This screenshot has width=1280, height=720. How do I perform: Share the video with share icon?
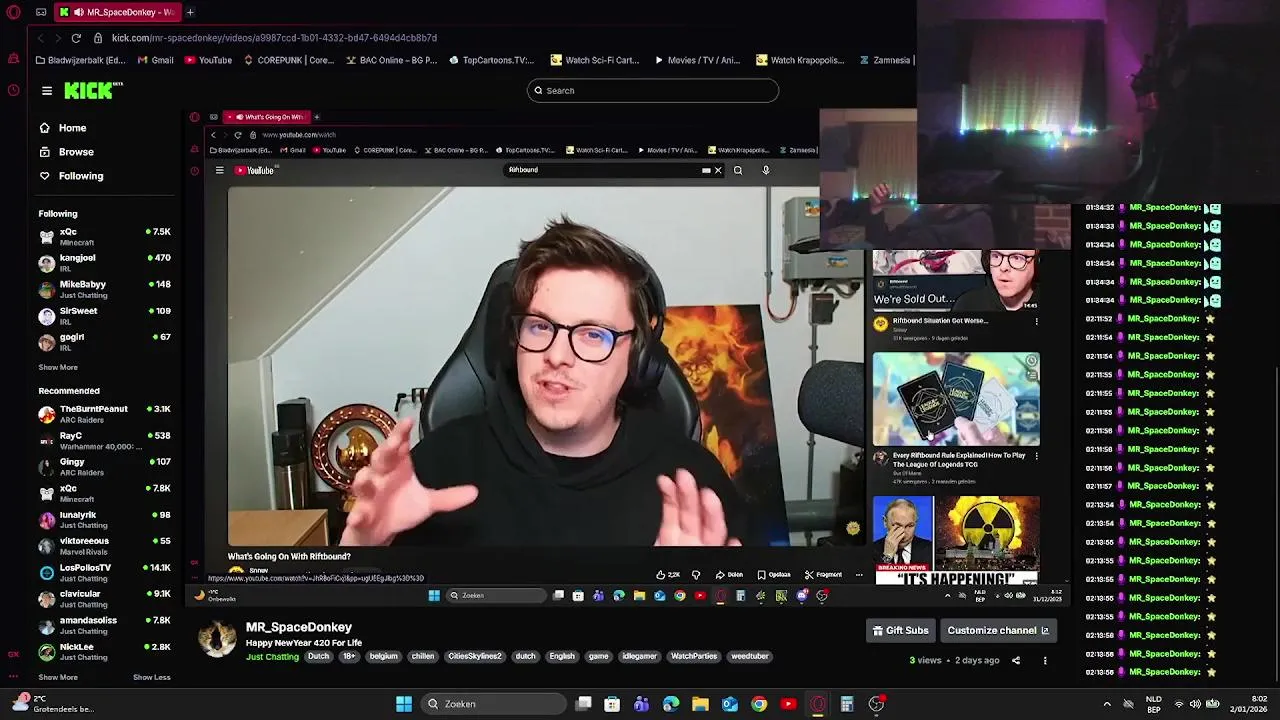click(x=1016, y=660)
